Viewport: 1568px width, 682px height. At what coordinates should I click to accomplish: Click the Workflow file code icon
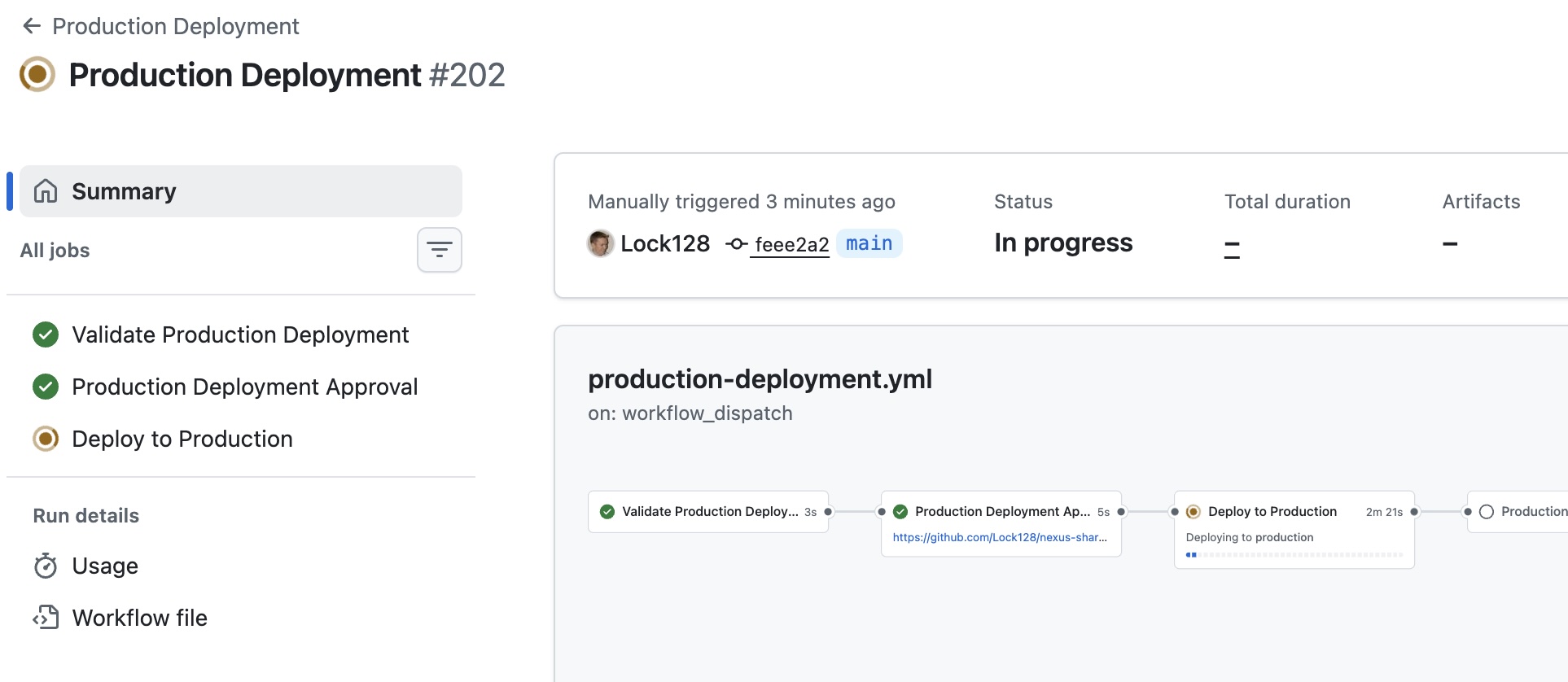pos(46,618)
